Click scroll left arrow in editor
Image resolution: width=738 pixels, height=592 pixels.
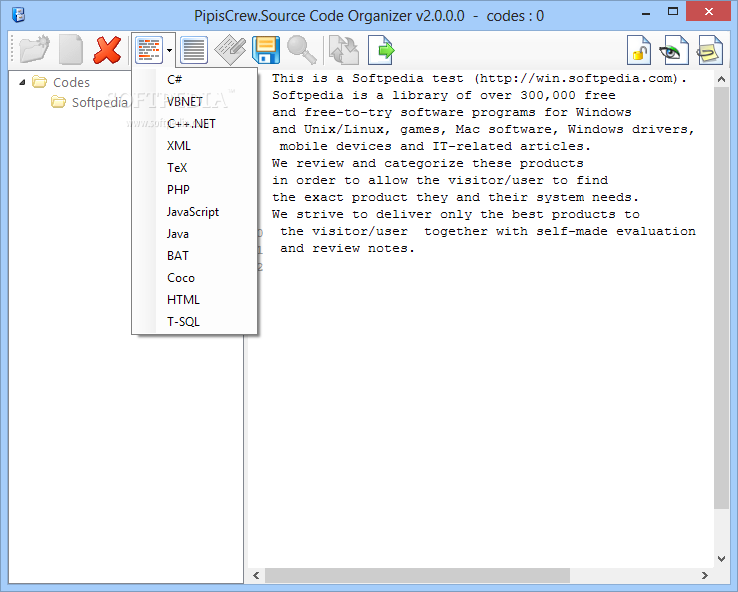pyautogui.click(x=256, y=575)
